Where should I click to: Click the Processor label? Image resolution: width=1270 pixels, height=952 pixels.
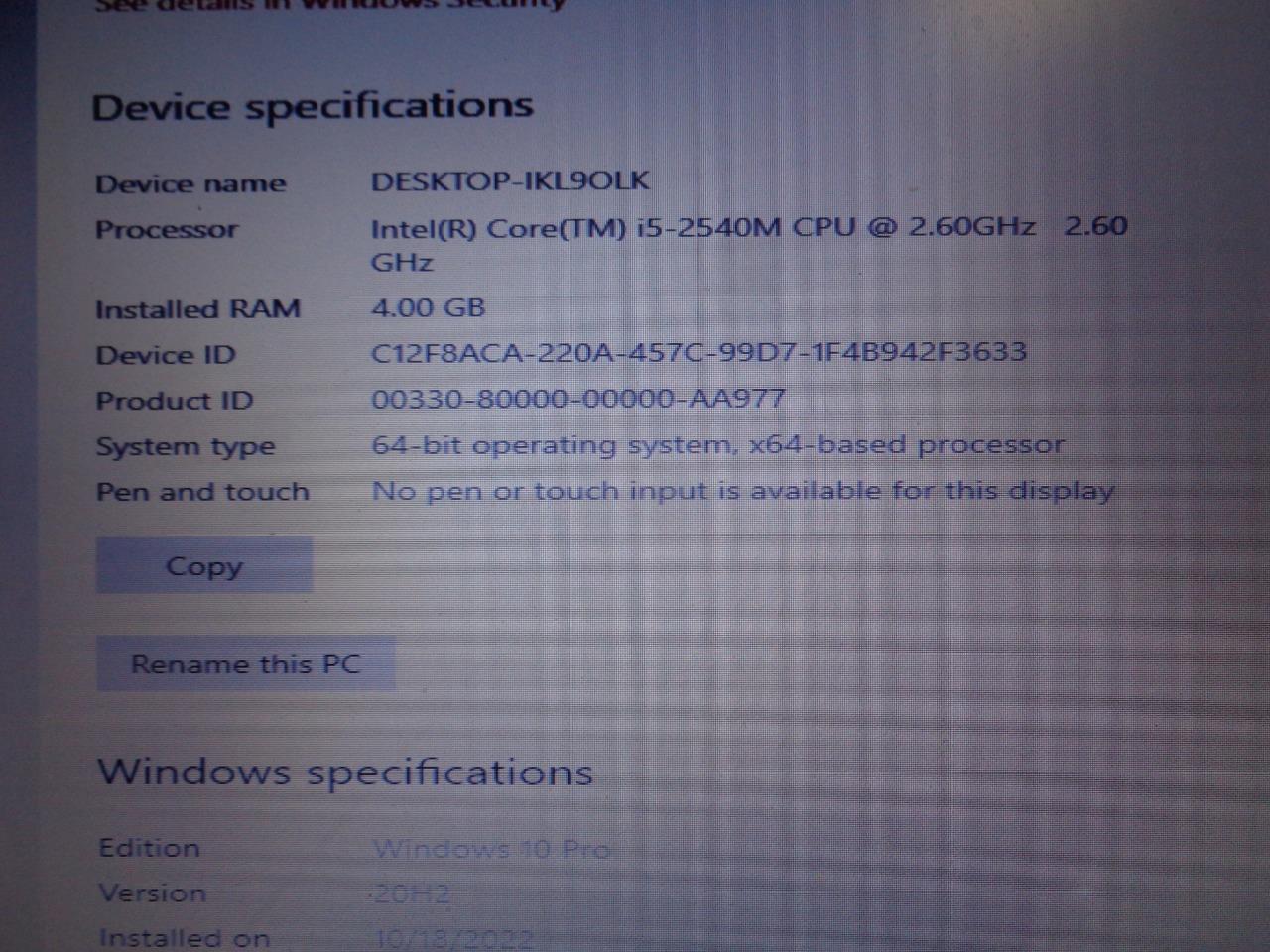(167, 230)
